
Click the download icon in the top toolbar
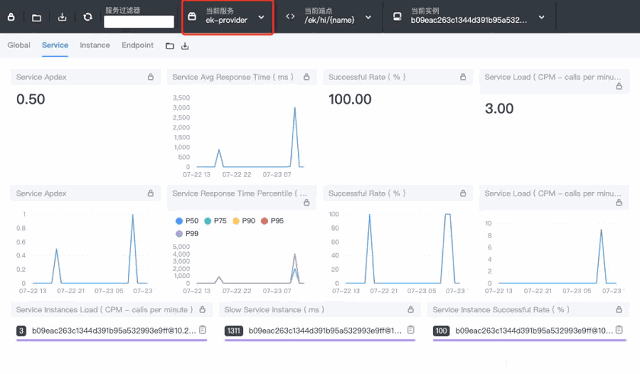tap(62, 17)
